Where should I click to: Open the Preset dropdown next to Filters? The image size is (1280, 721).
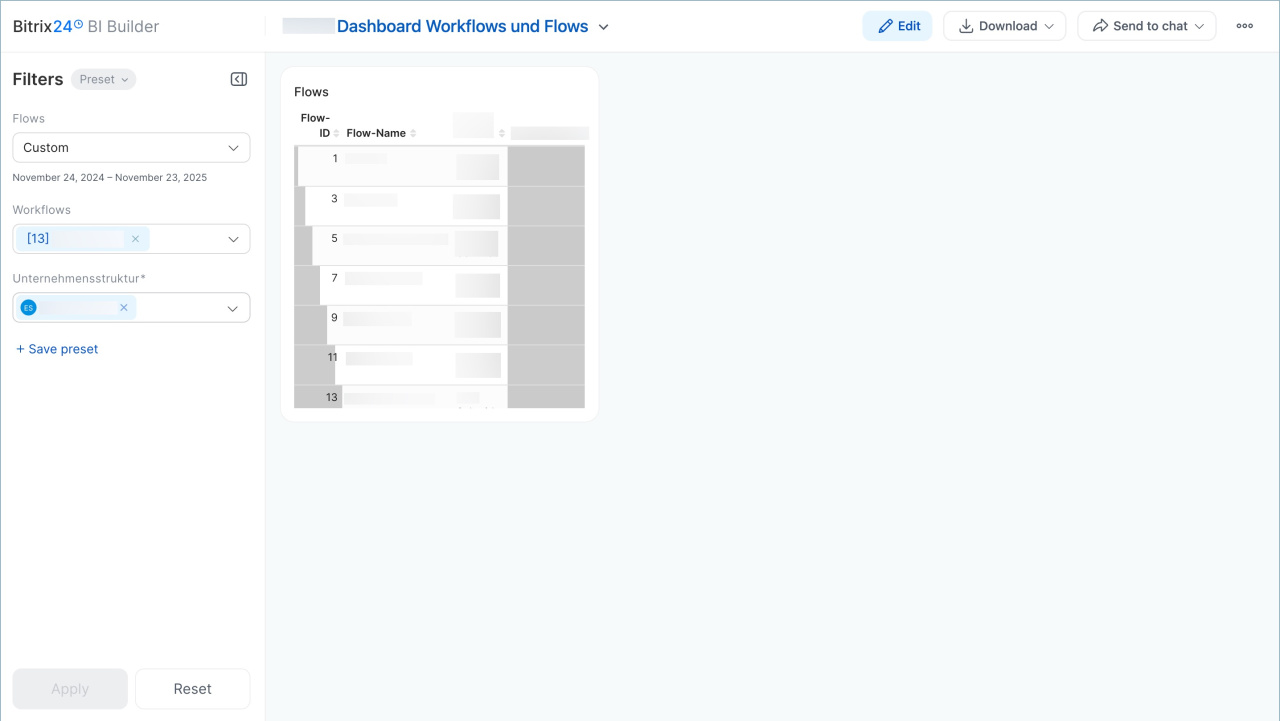(104, 79)
